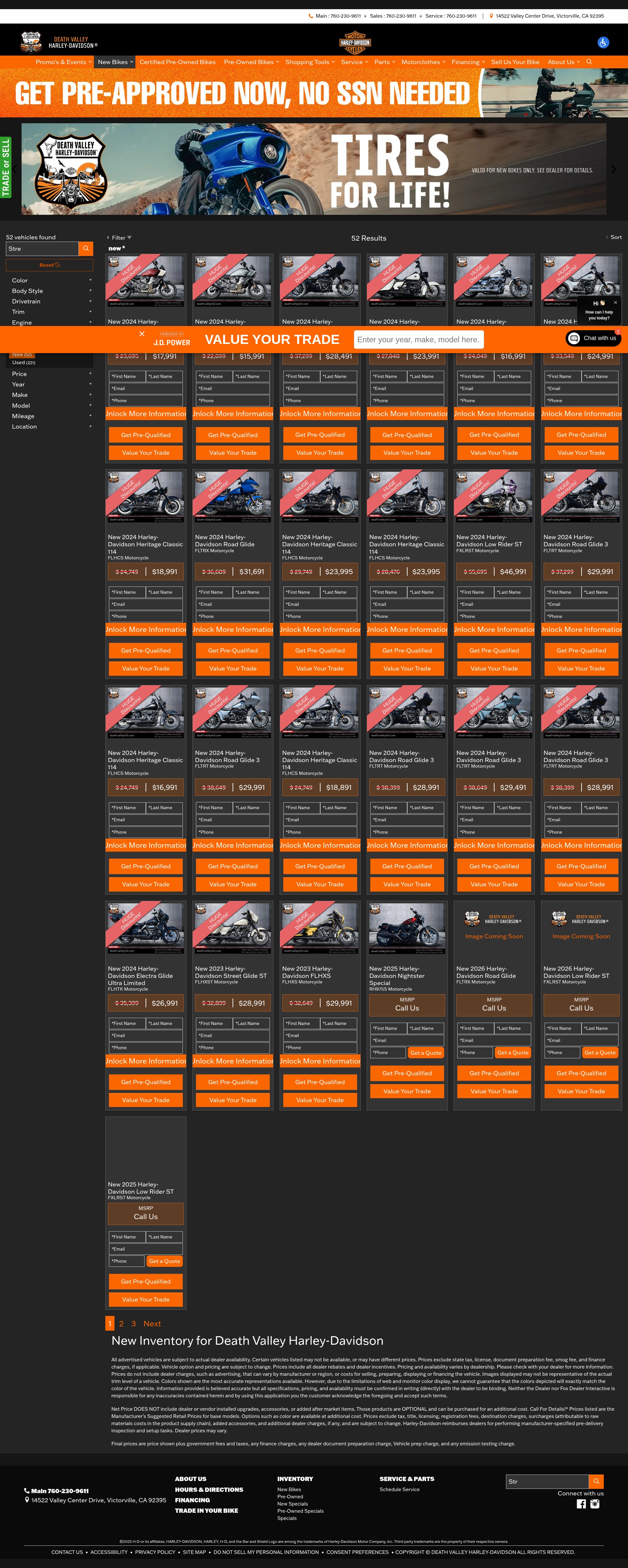This screenshot has width=628, height=1568.
Task: Open the accessibility options icon
Action: (x=603, y=43)
